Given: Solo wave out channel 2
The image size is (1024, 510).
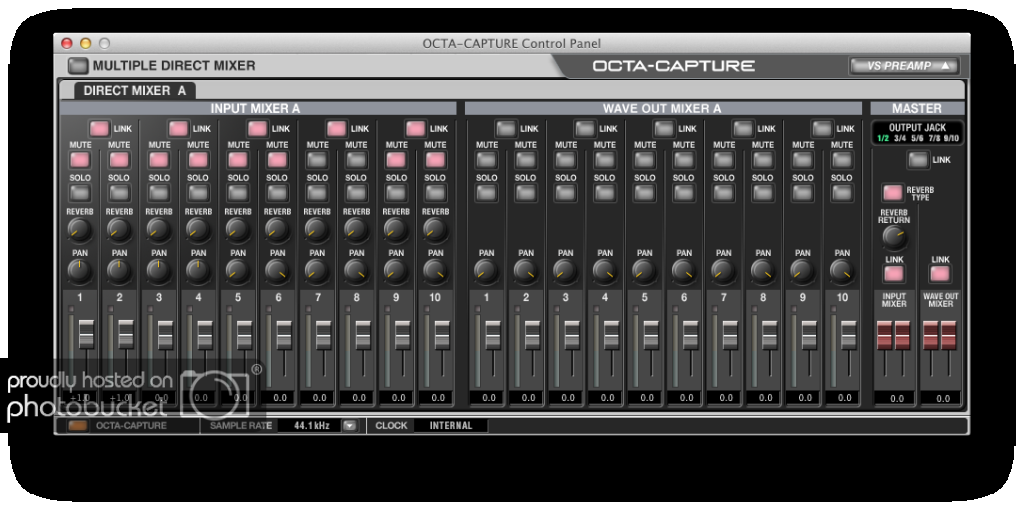Looking at the screenshot, I should point(526,193).
